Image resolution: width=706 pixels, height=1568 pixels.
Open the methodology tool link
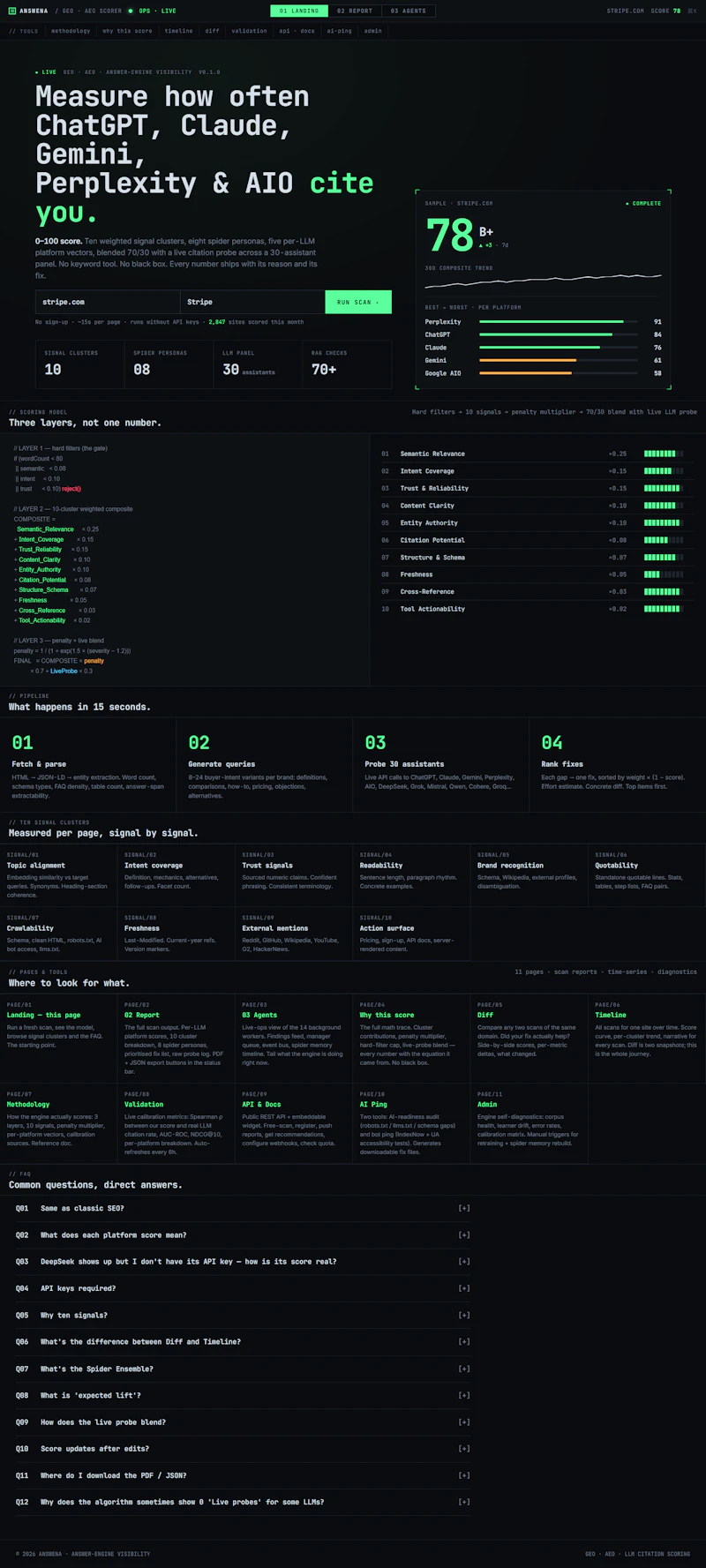click(71, 31)
